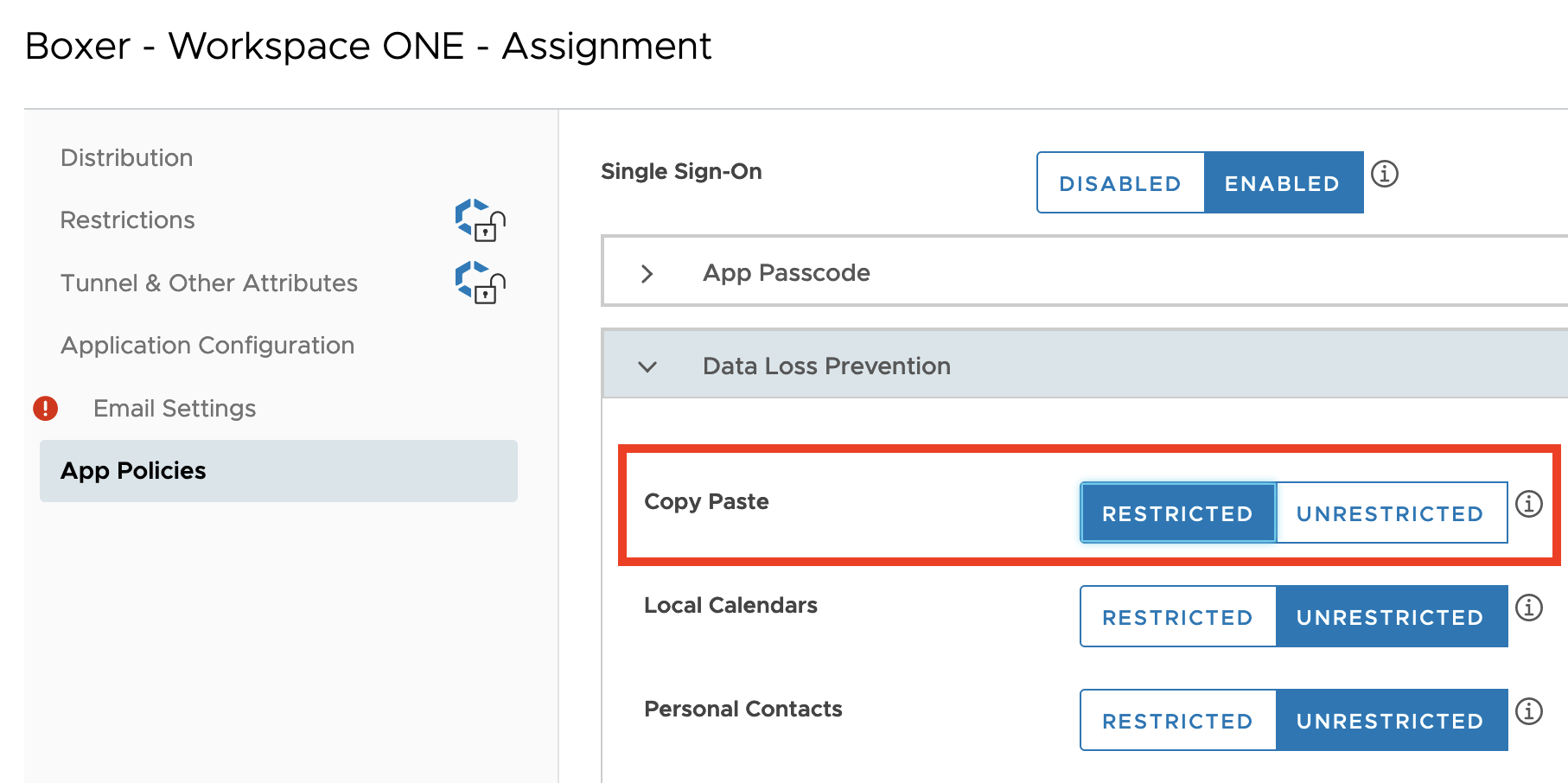Click the info icon beside Local Calendars

(x=1530, y=609)
